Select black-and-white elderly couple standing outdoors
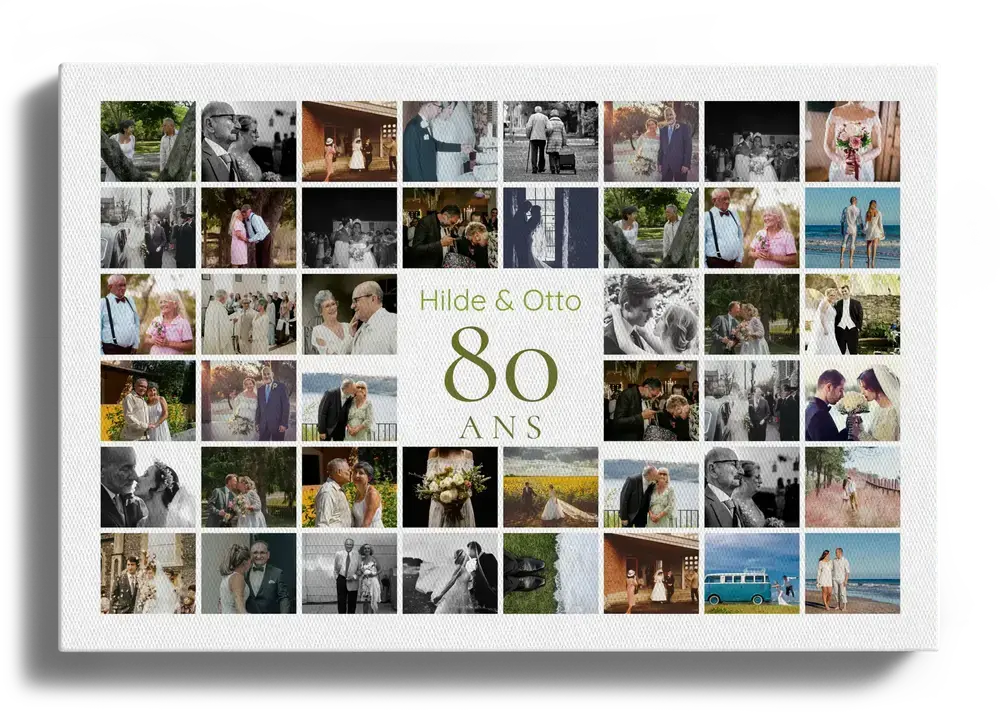 click(349, 574)
